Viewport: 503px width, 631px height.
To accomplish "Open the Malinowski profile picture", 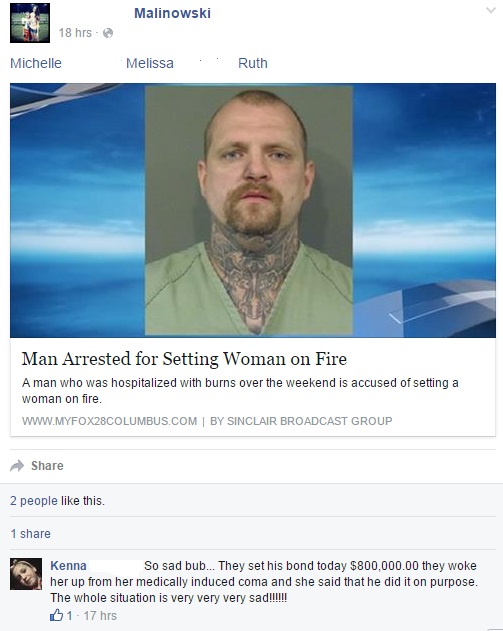I will [30, 23].
